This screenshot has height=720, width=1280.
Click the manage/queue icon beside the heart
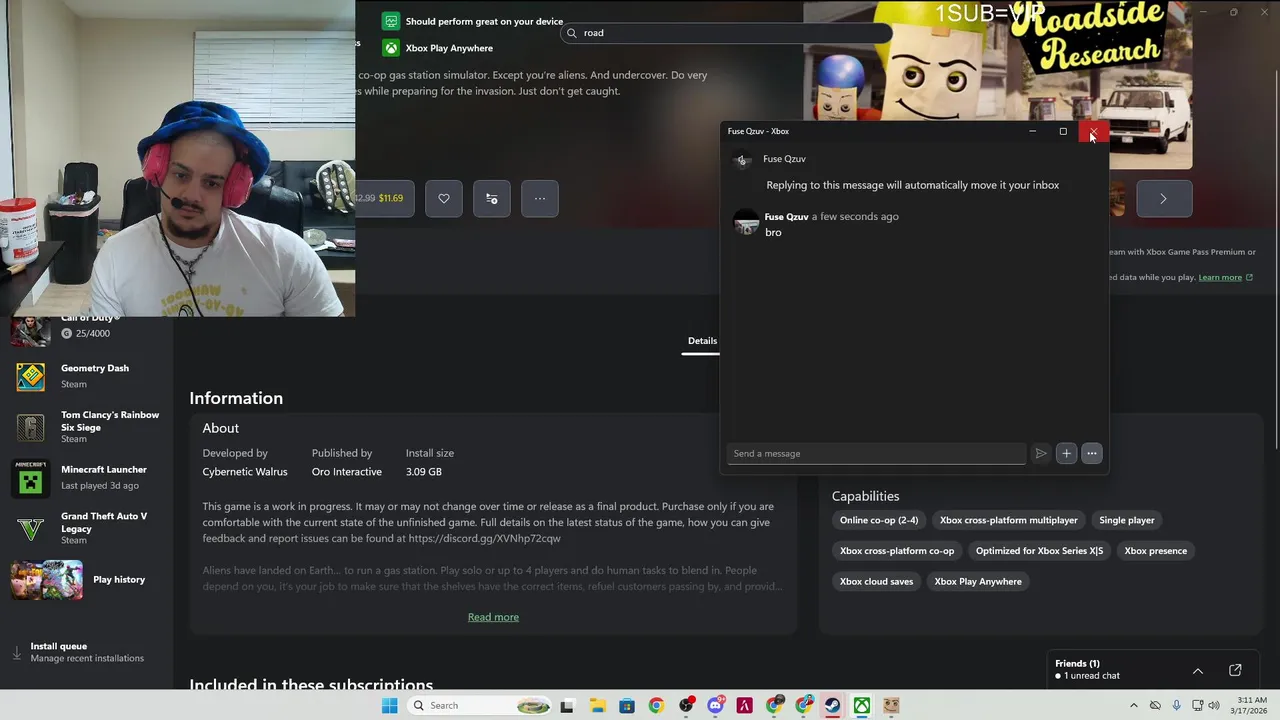point(492,198)
